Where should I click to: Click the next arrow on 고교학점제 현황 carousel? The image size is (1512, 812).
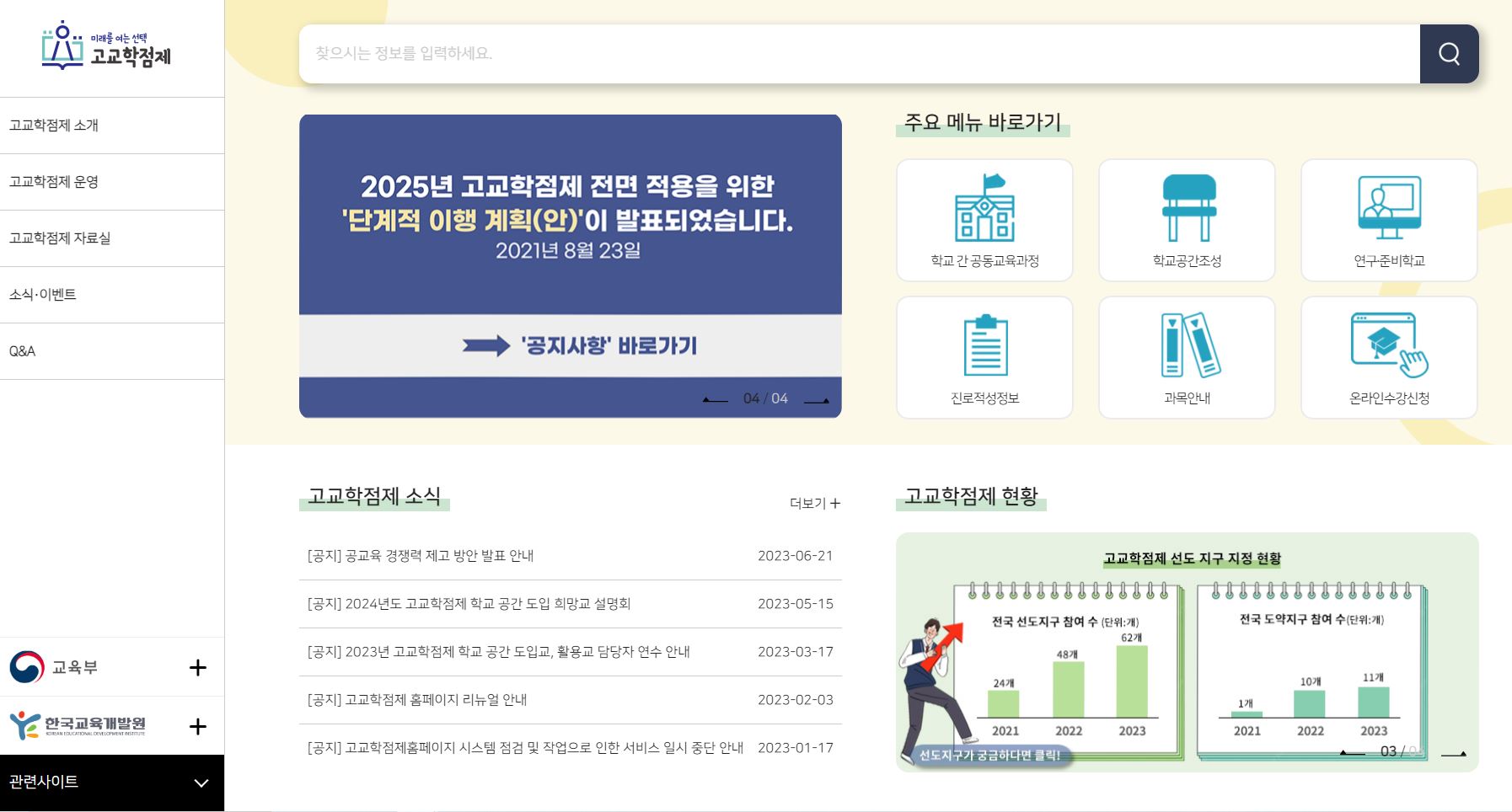coord(1455,754)
